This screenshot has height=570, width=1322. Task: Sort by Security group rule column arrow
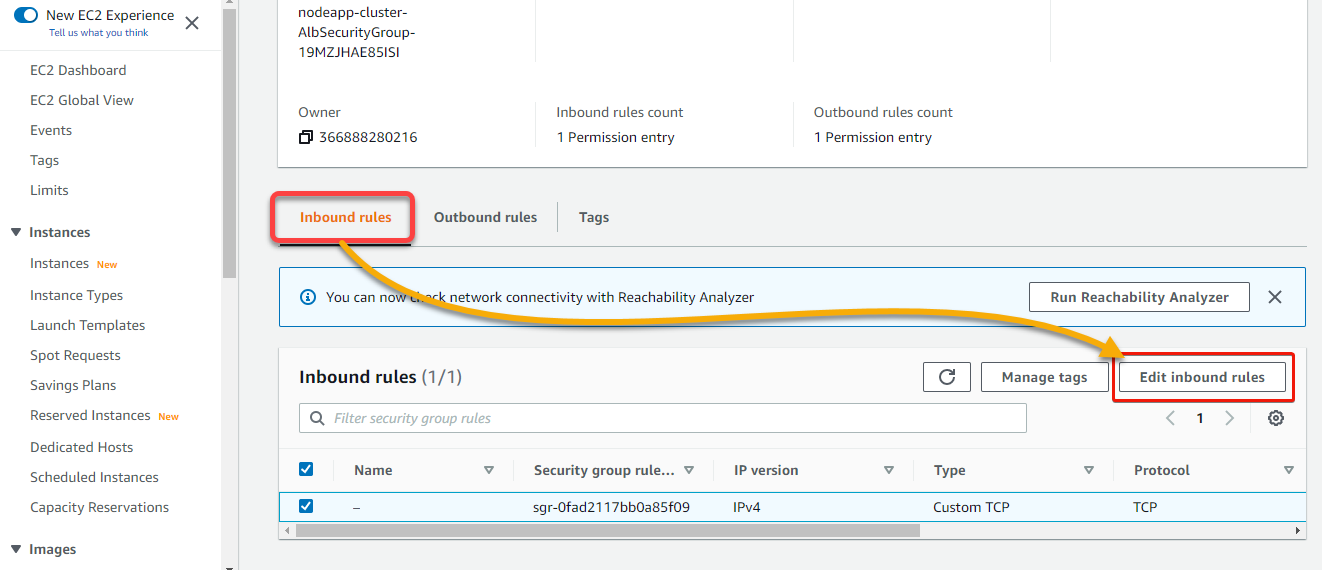coord(689,470)
